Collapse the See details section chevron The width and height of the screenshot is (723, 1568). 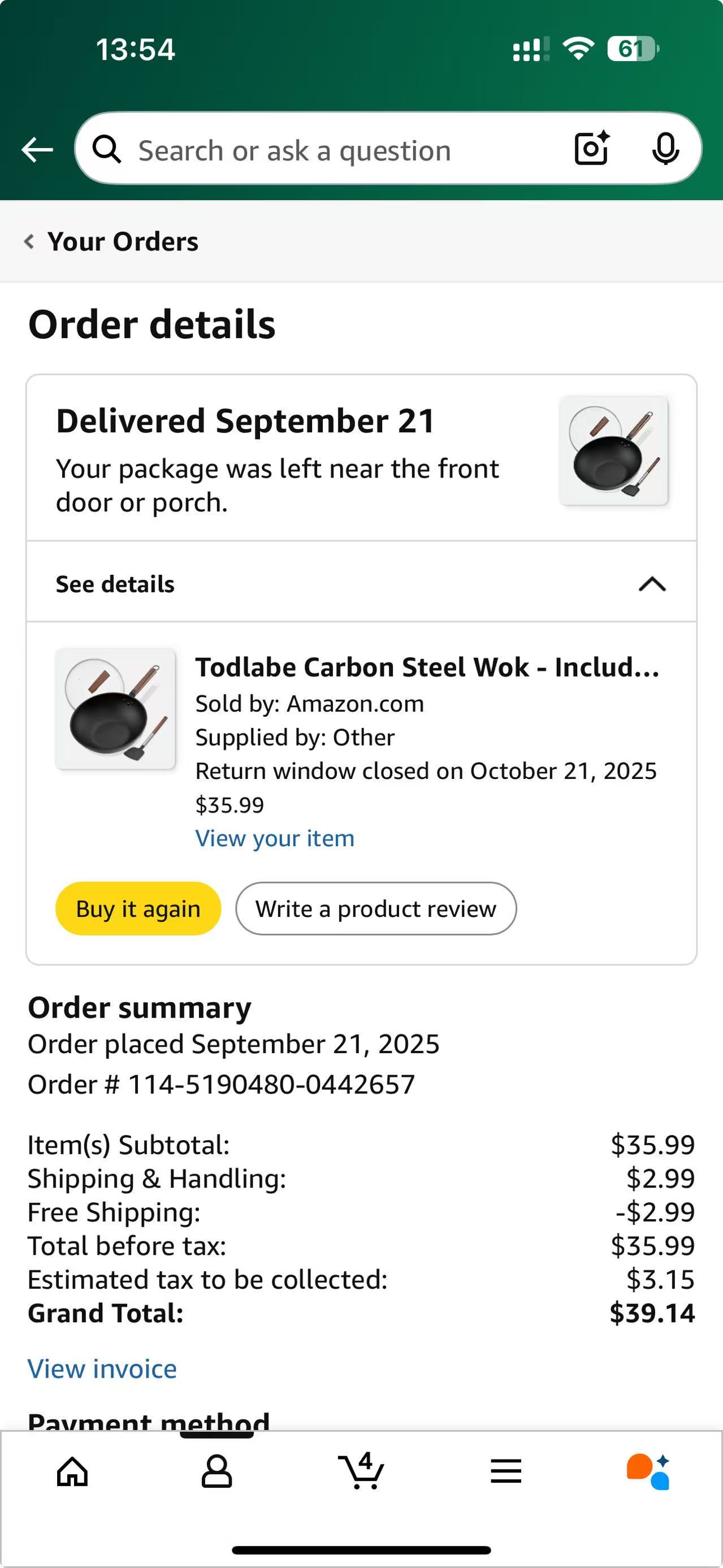(x=652, y=584)
